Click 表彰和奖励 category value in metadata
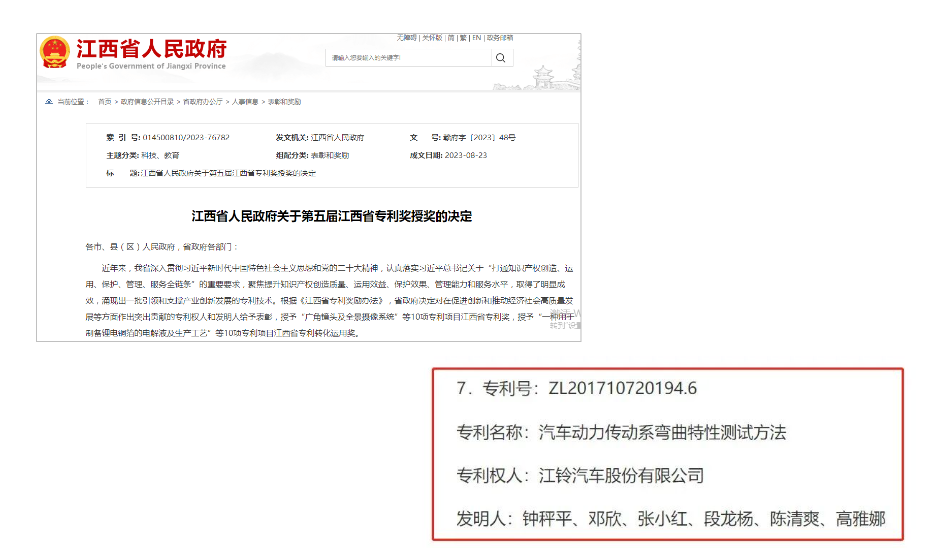Image resolution: width=927 pixels, height=557 pixels. click(x=330, y=155)
